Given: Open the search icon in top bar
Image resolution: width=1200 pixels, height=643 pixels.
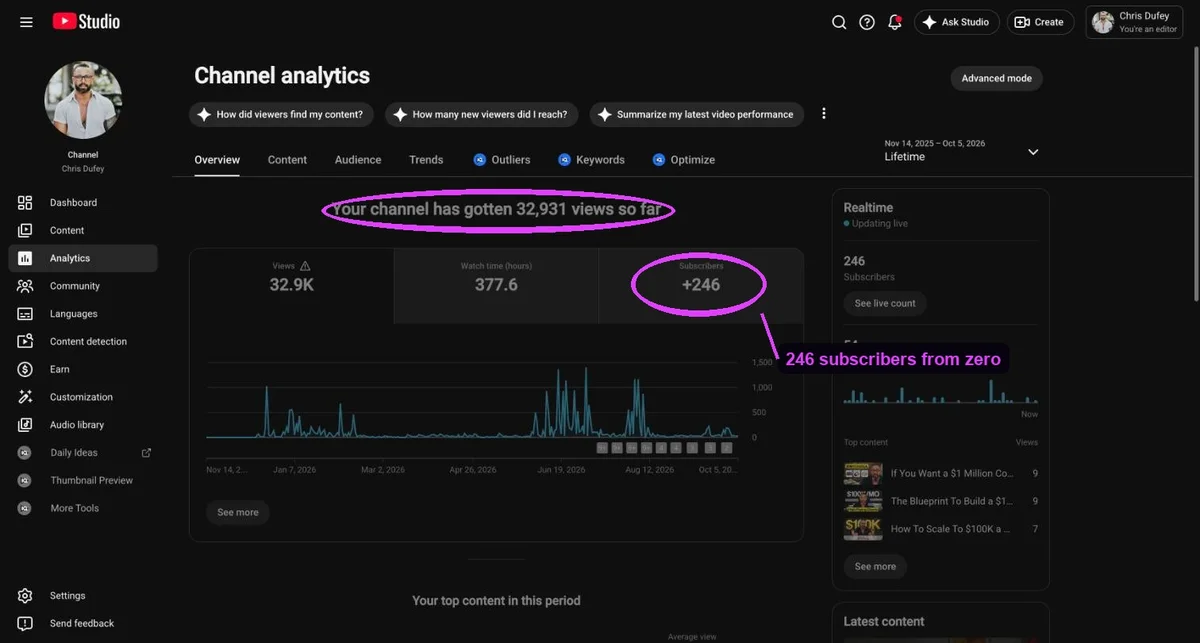Looking at the screenshot, I should click(x=839, y=22).
